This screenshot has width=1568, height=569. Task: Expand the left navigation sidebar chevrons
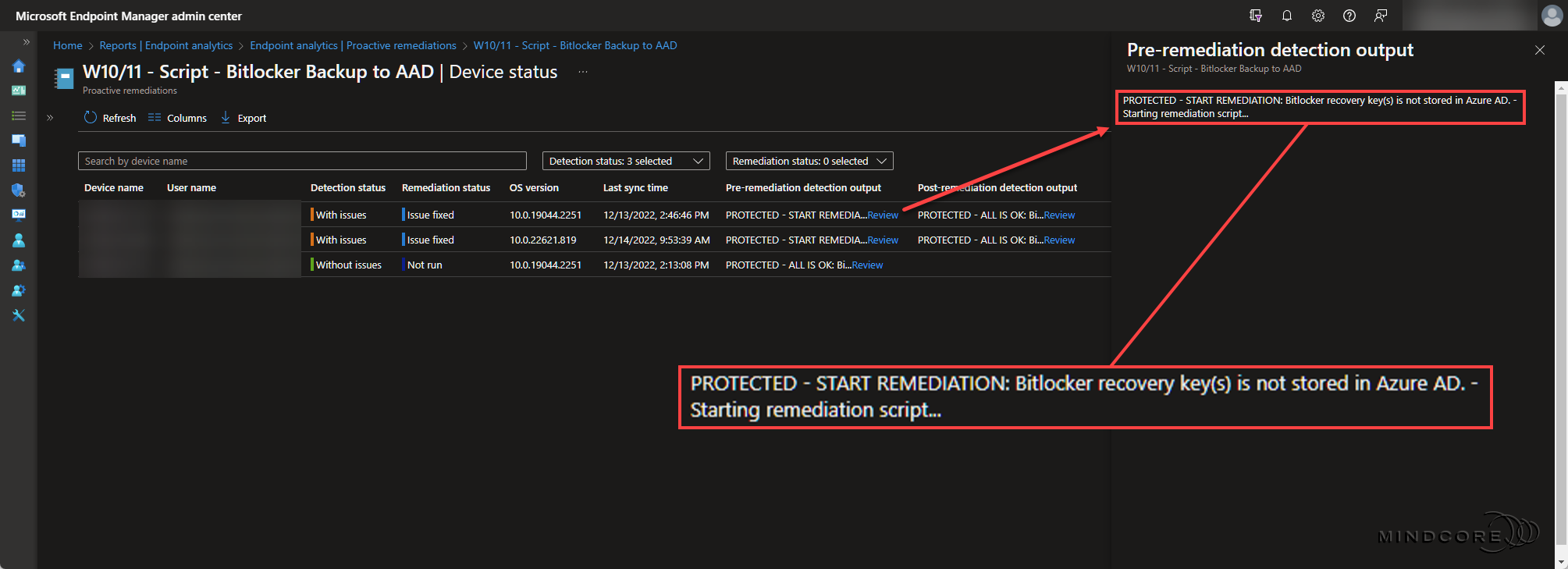coord(26,42)
